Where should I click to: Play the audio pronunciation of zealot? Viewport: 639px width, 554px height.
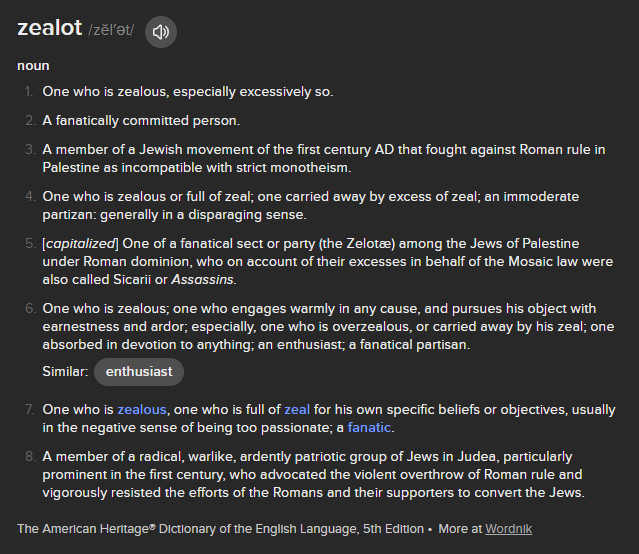coord(161,32)
